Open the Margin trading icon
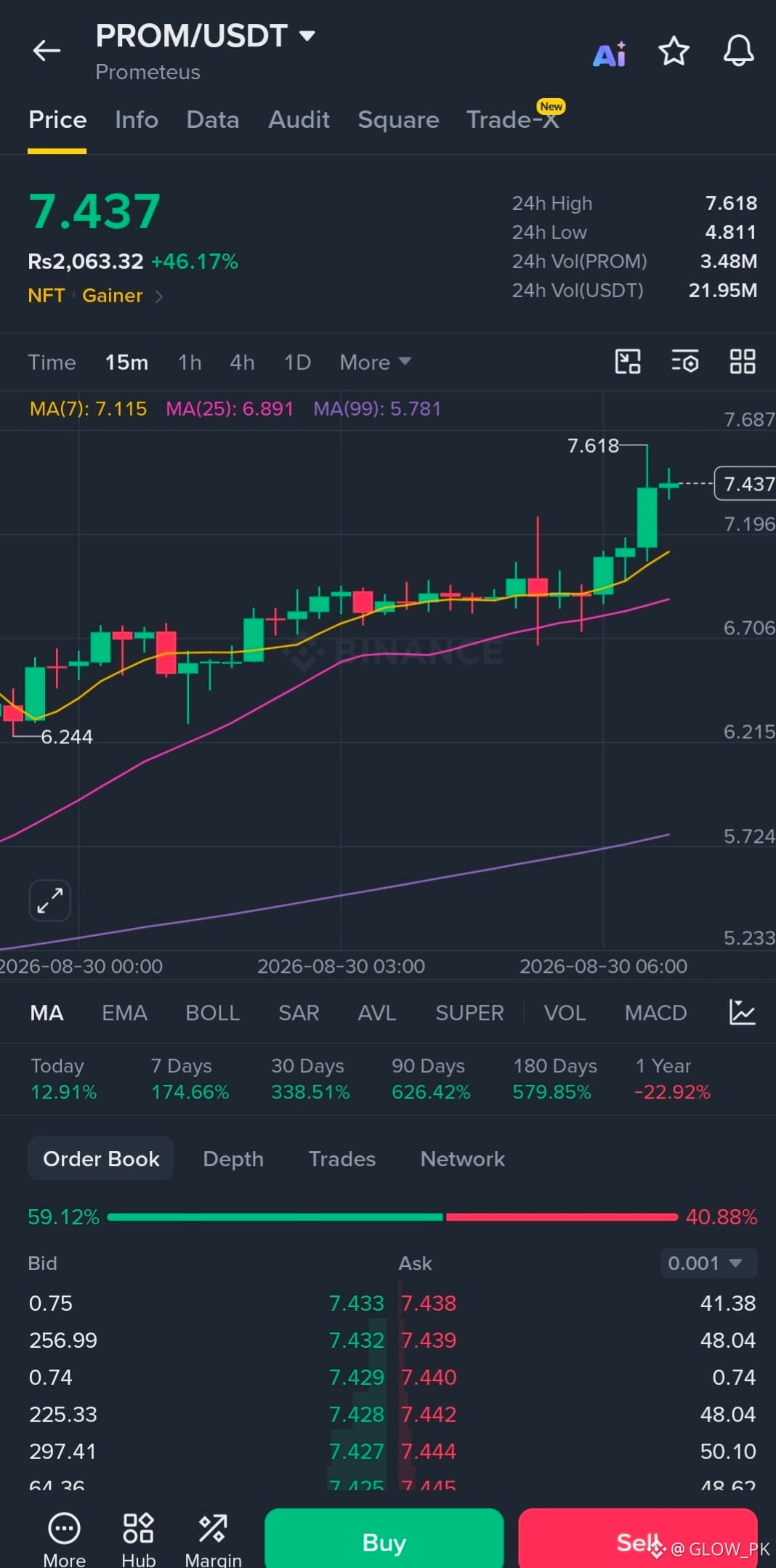 [x=213, y=1539]
